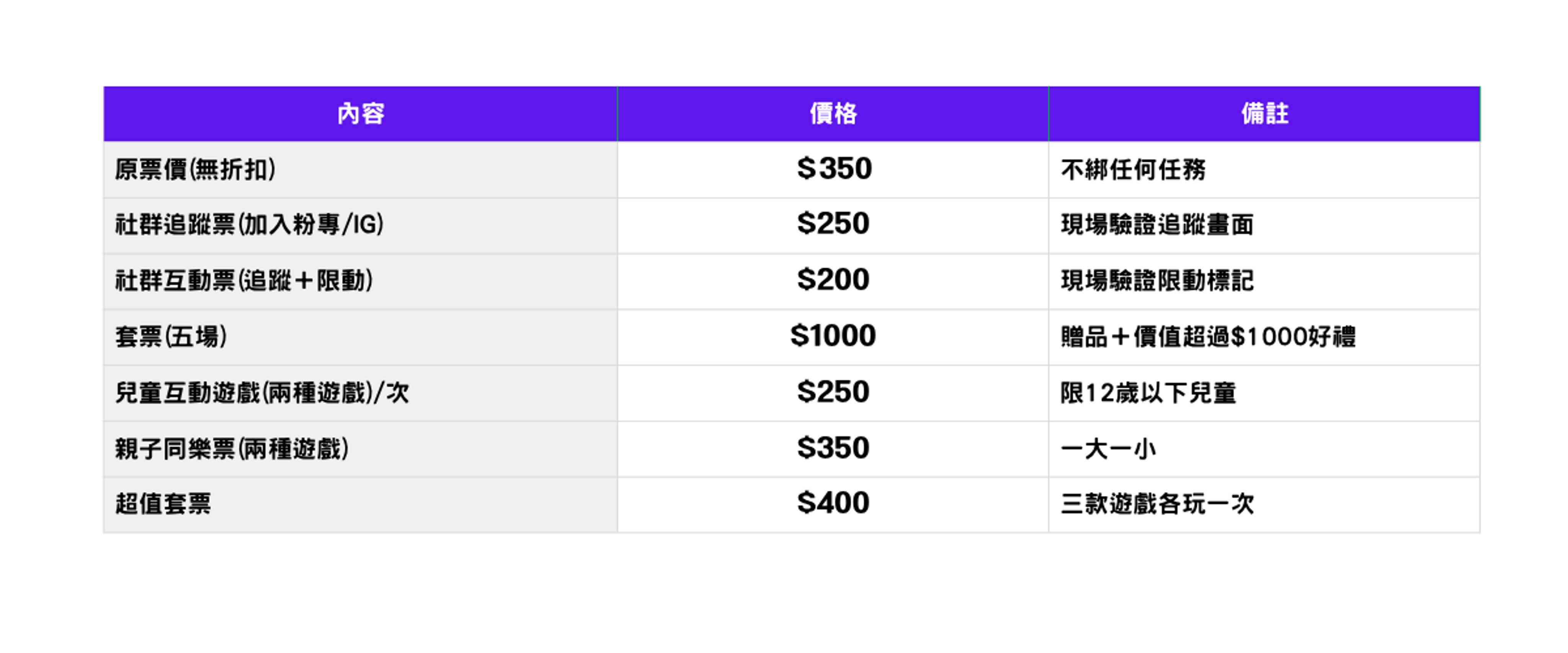Click the 價格 column header
1568x653 pixels.
(833, 114)
